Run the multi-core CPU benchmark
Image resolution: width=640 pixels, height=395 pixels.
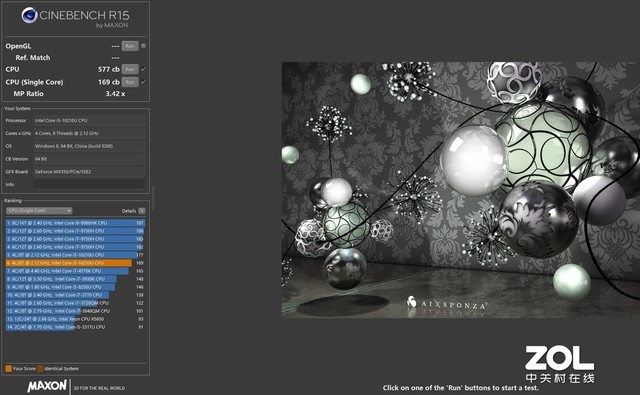pos(130,69)
